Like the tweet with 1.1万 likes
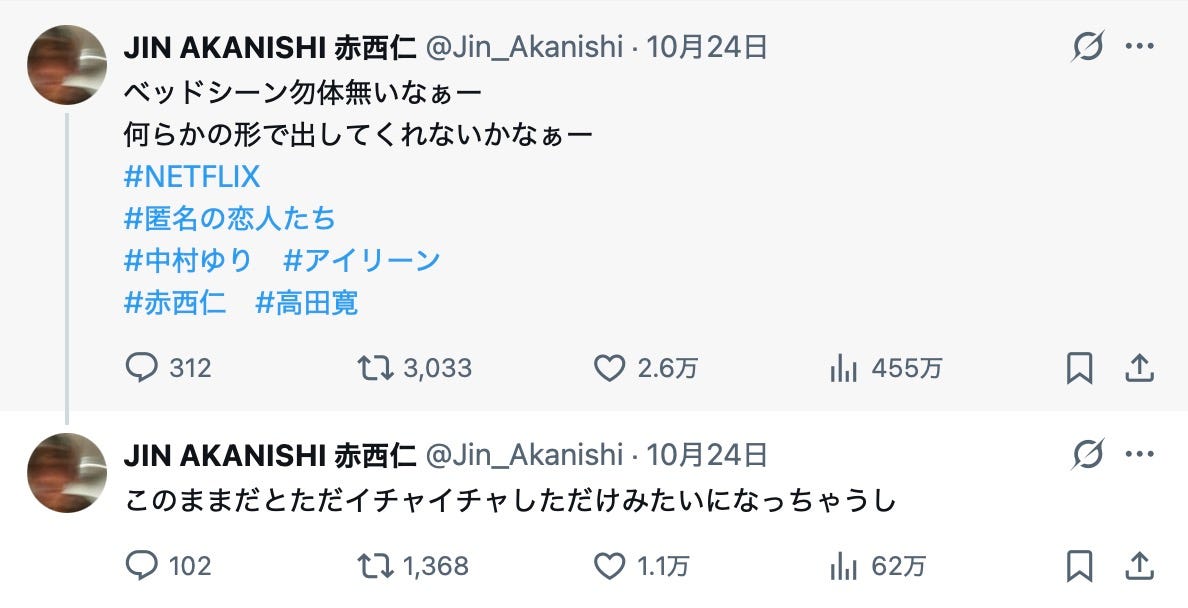The height and width of the screenshot is (608, 1188). point(610,567)
